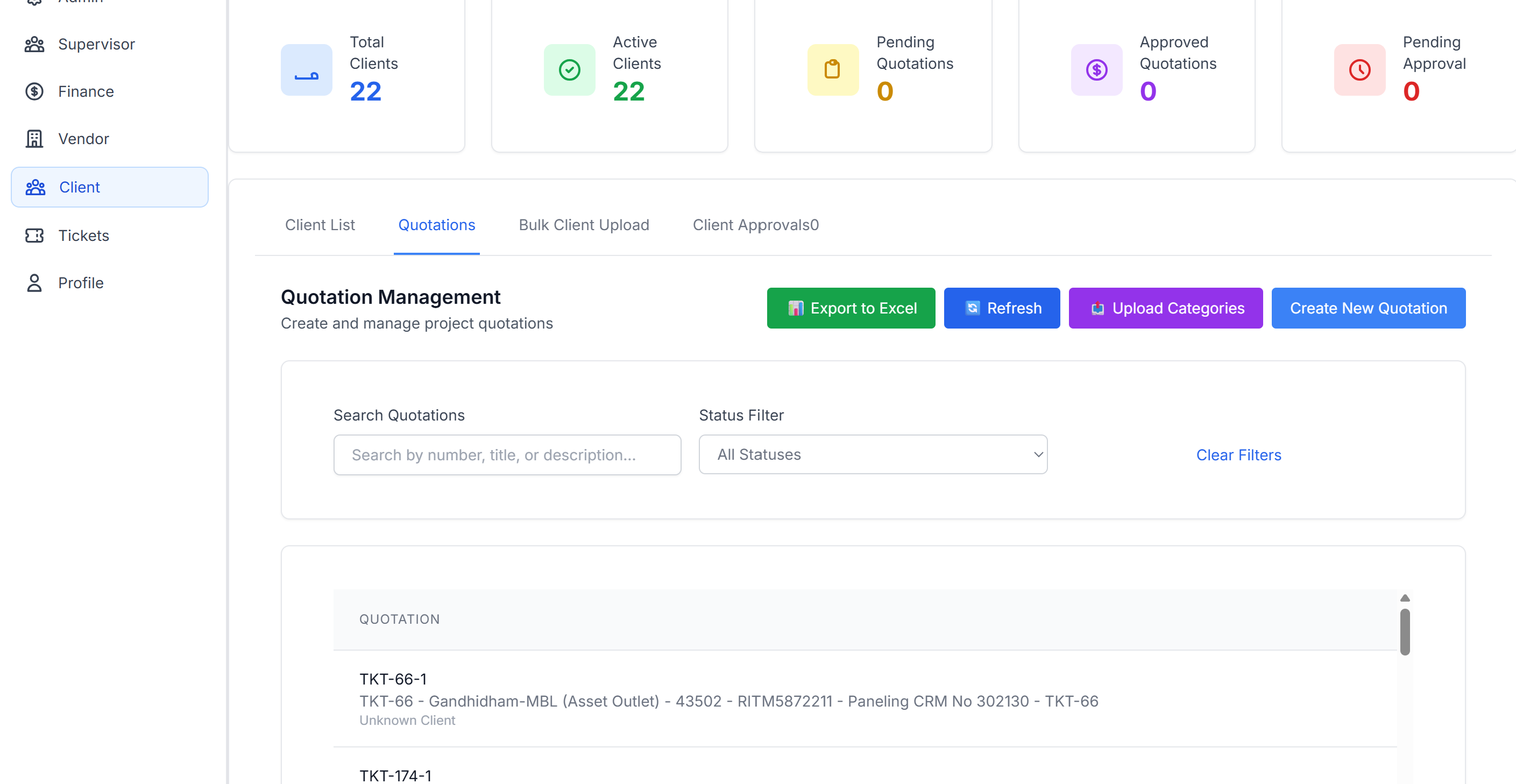Click the Clear Filters link

tap(1238, 455)
